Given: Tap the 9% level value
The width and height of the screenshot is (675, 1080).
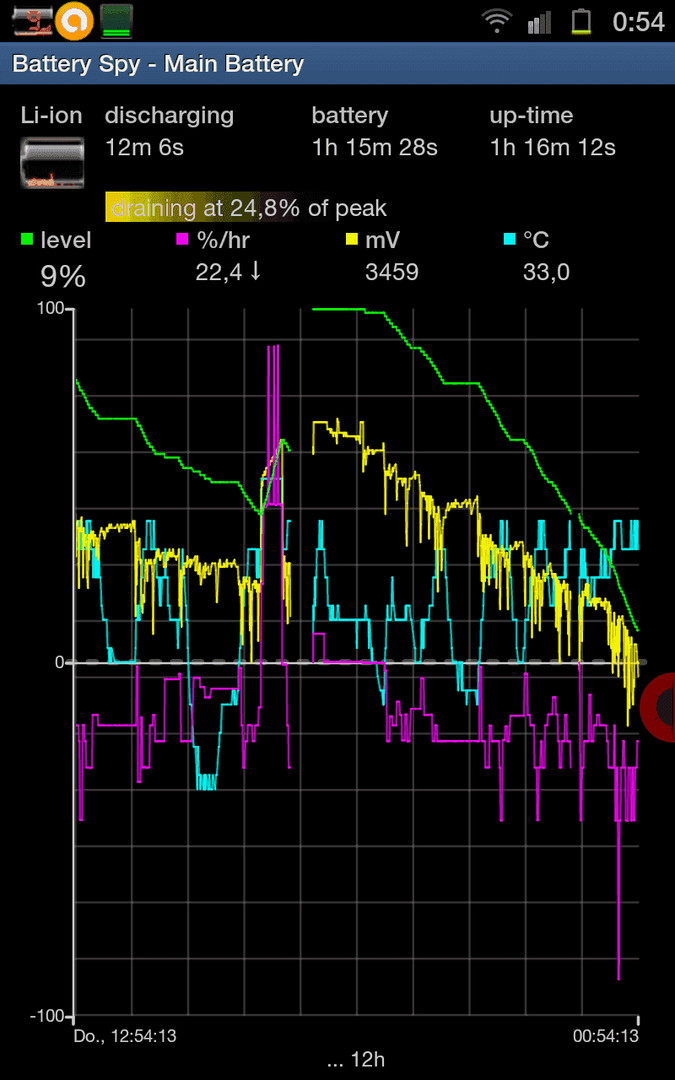Looking at the screenshot, I should 63,276.
